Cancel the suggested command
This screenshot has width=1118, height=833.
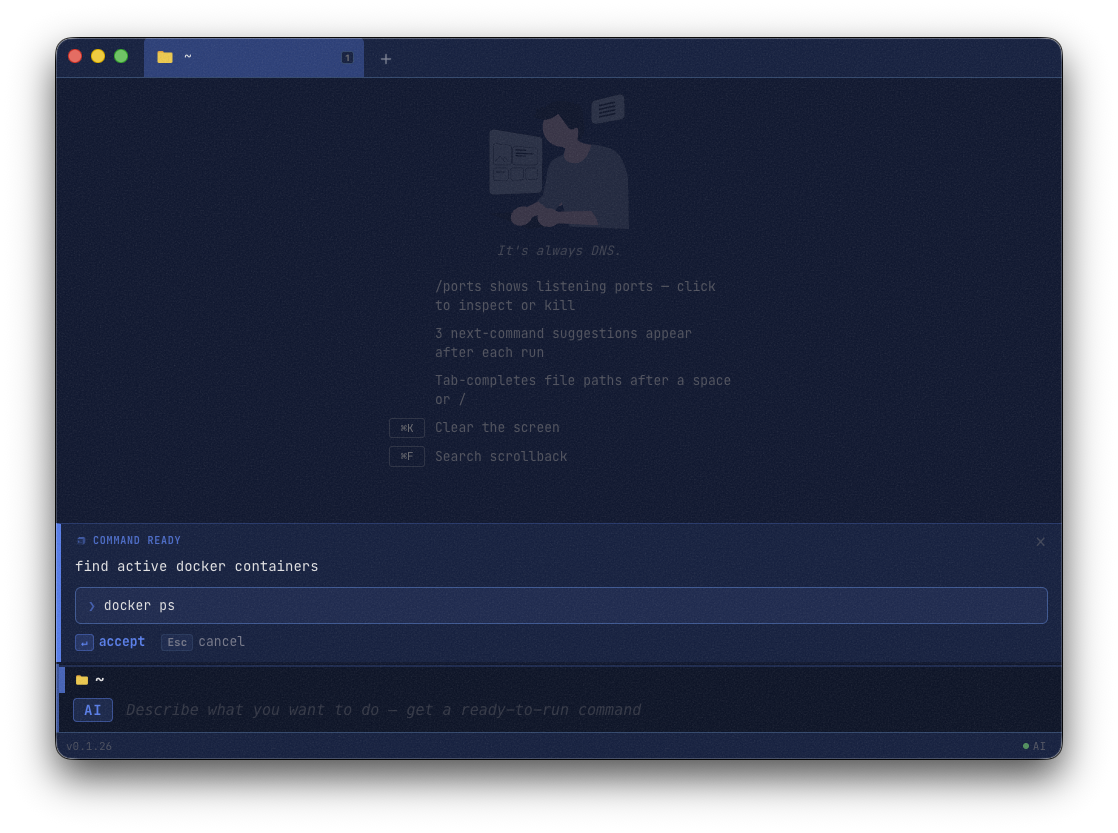pos(203,642)
